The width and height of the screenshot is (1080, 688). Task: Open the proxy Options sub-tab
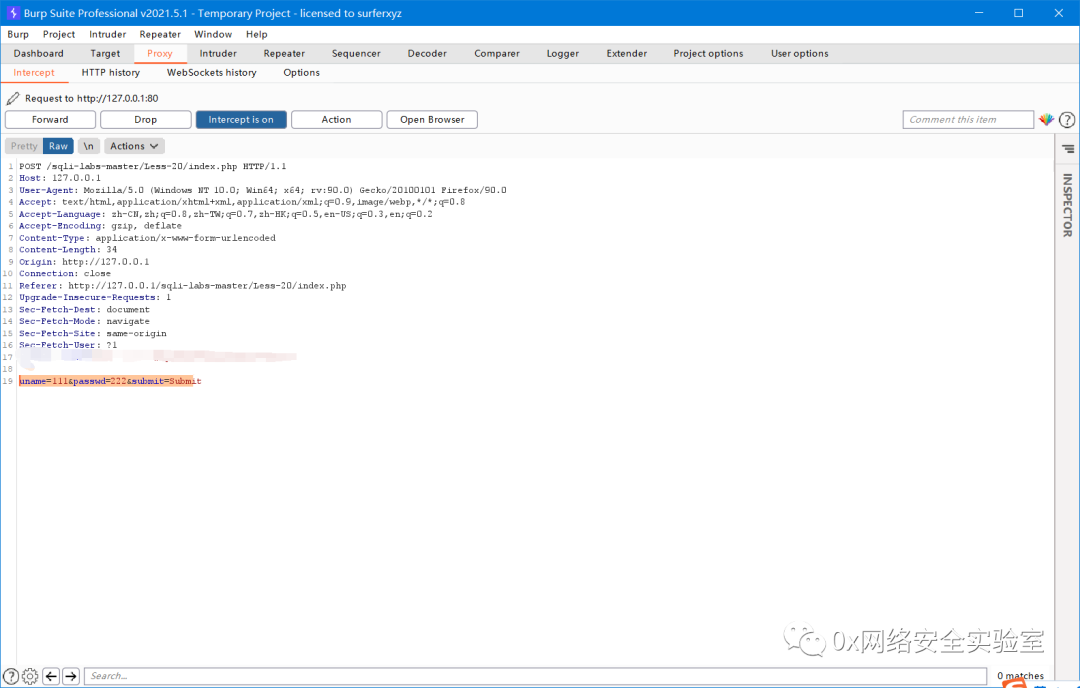pos(302,73)
